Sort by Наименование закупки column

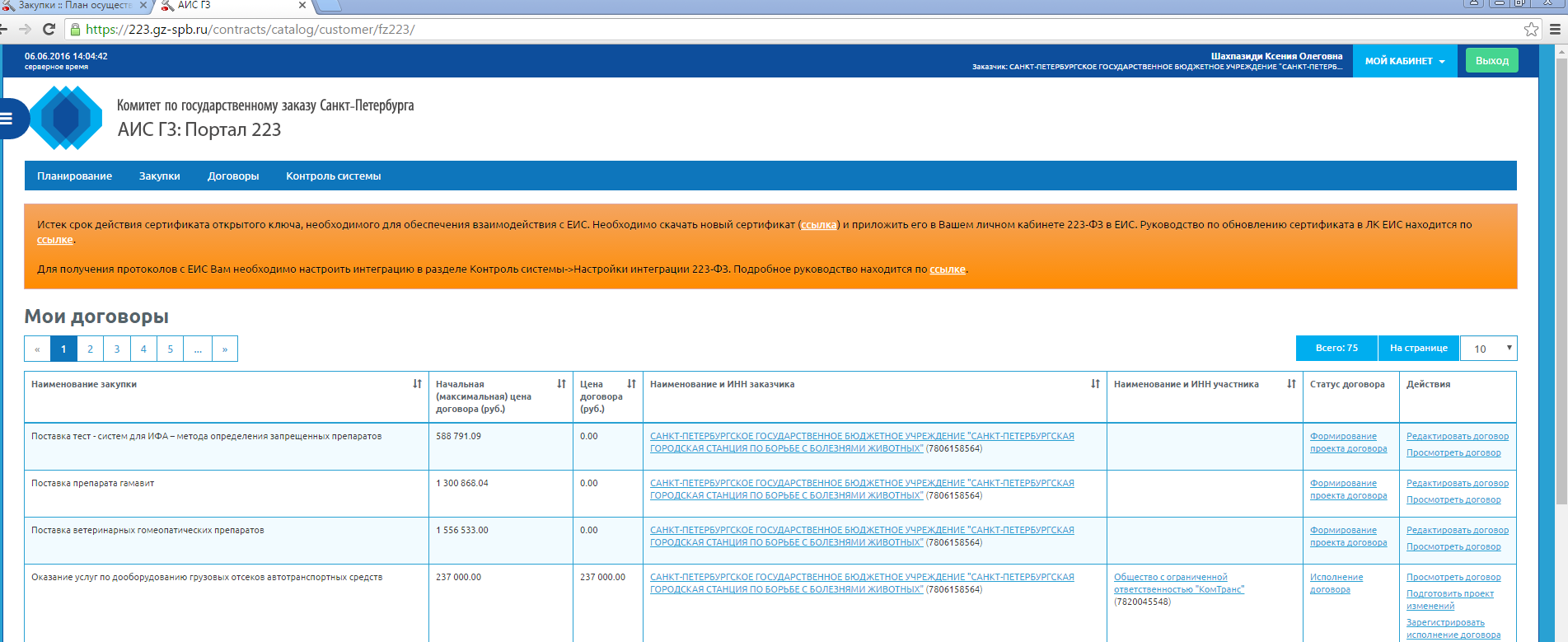(x=417, y=384)
